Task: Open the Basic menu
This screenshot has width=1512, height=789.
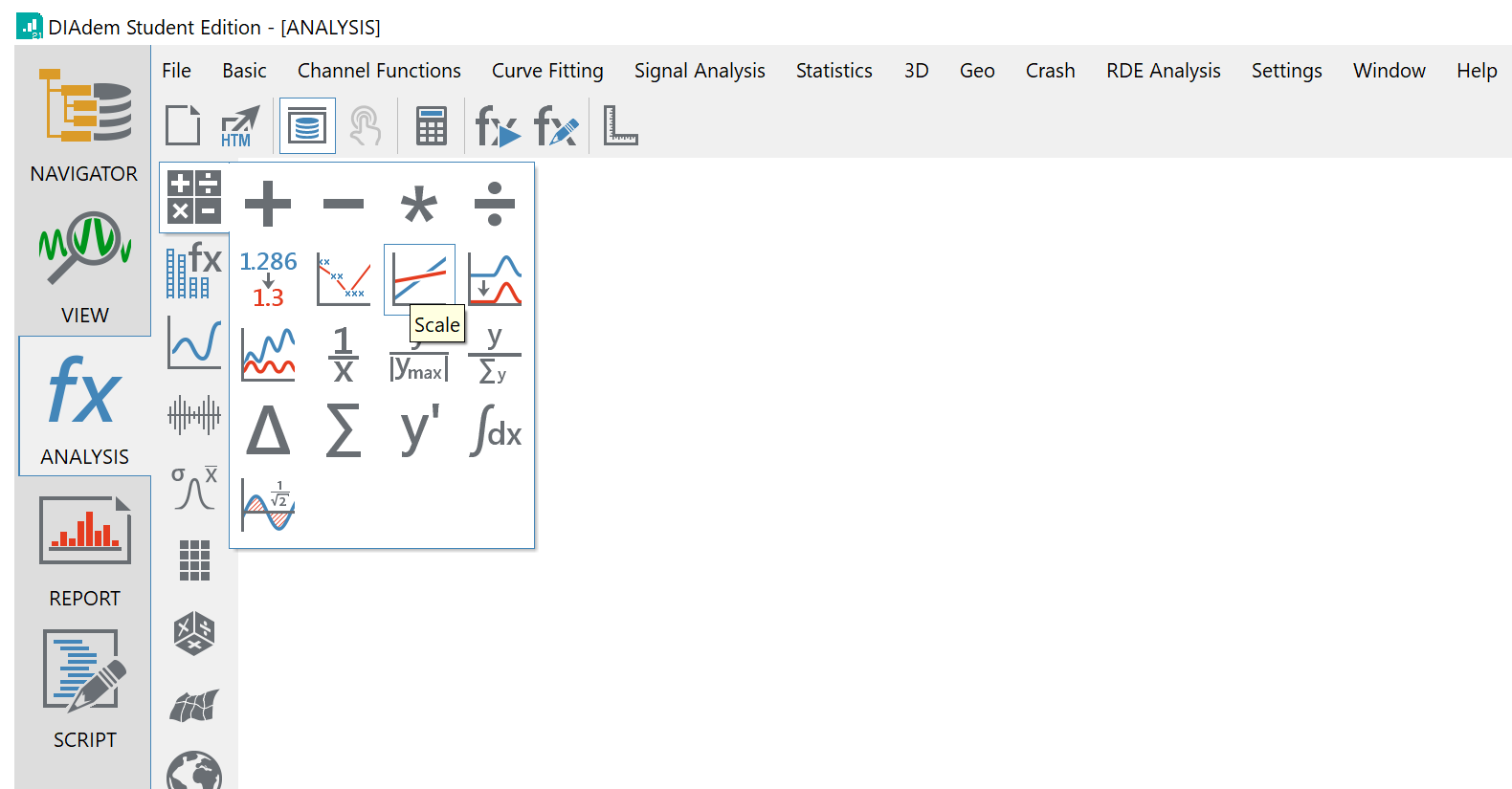Action: pyautogui.click(x=244, y=71)
